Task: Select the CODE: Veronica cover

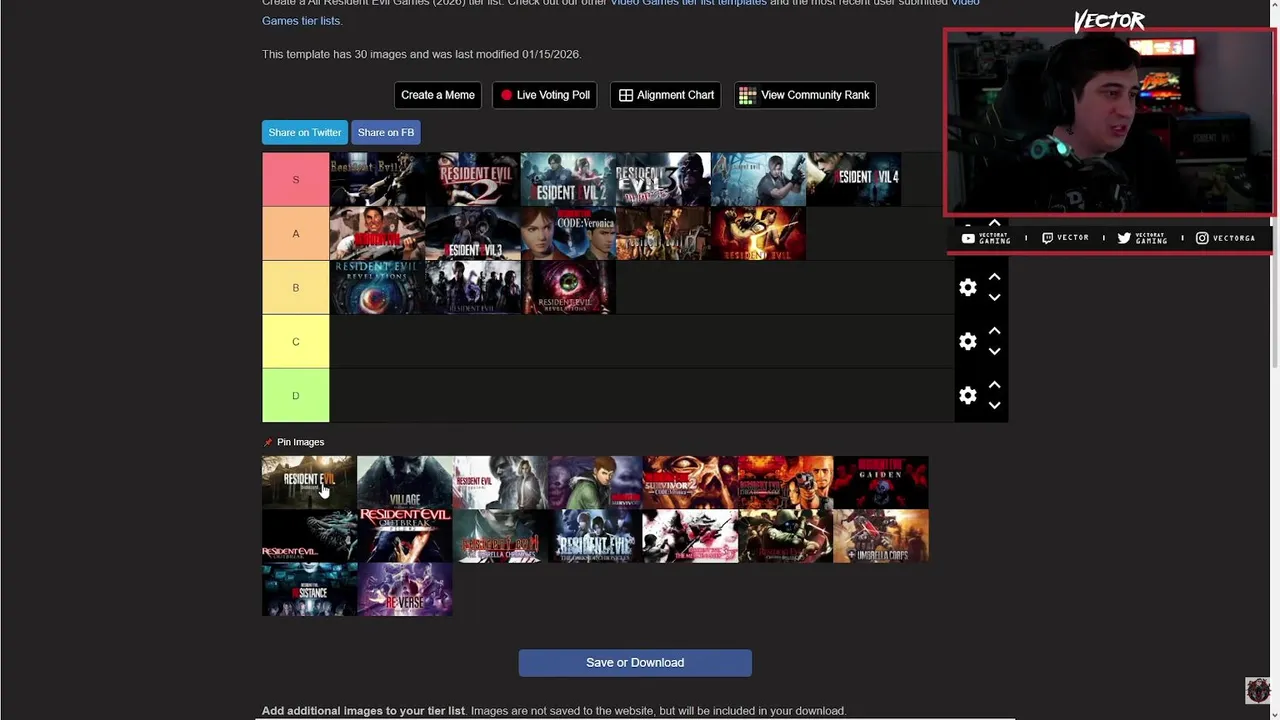Action: coord(568,233)
